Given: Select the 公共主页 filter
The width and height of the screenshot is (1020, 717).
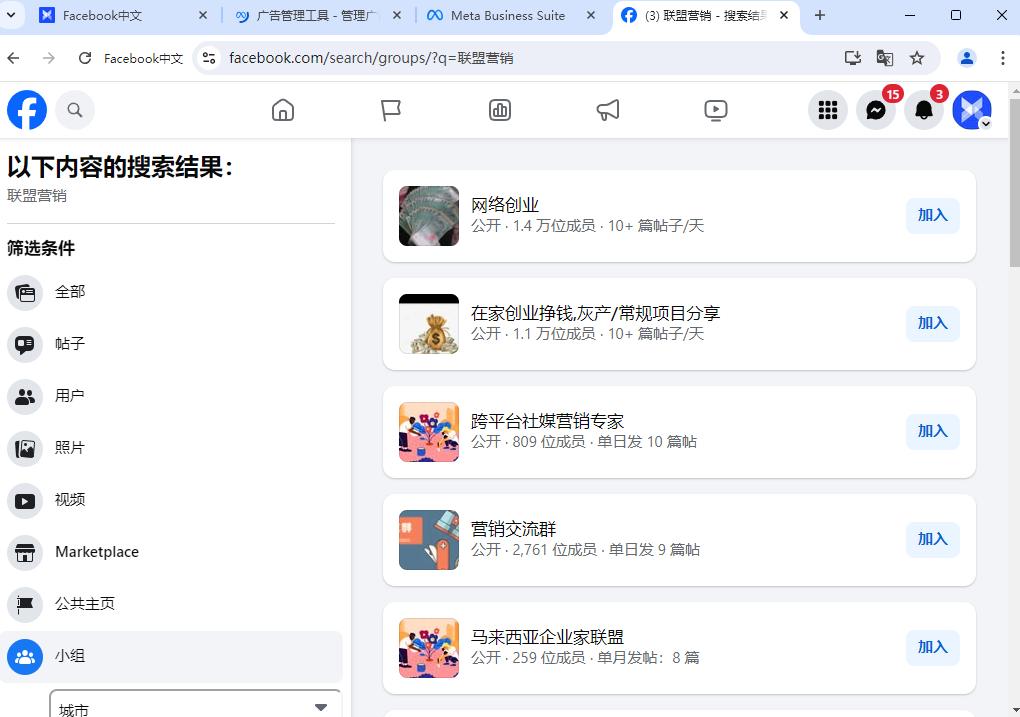Looking at the screenshot, I should [x=171, y=604].
